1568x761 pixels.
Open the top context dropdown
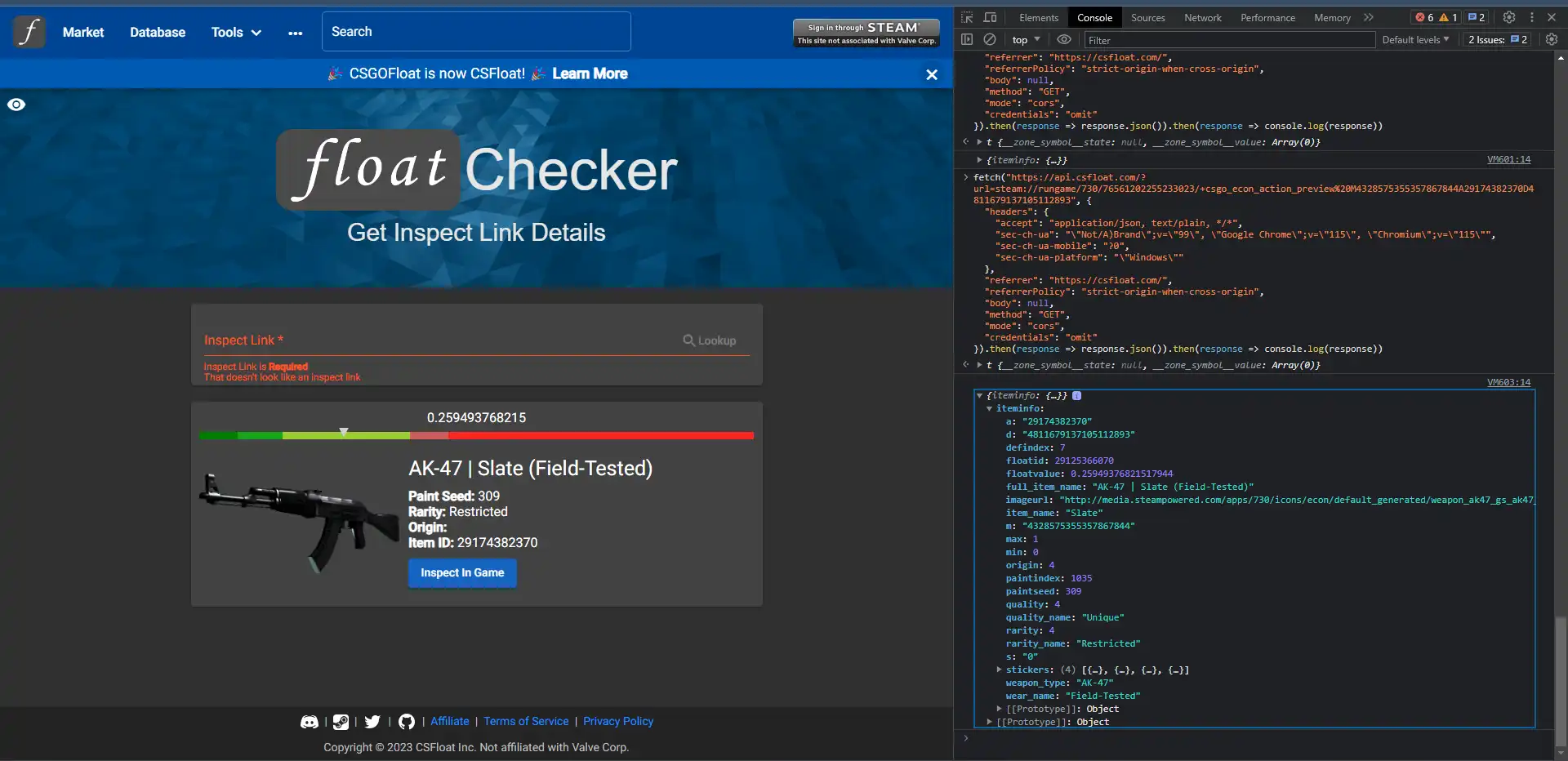1026,40
